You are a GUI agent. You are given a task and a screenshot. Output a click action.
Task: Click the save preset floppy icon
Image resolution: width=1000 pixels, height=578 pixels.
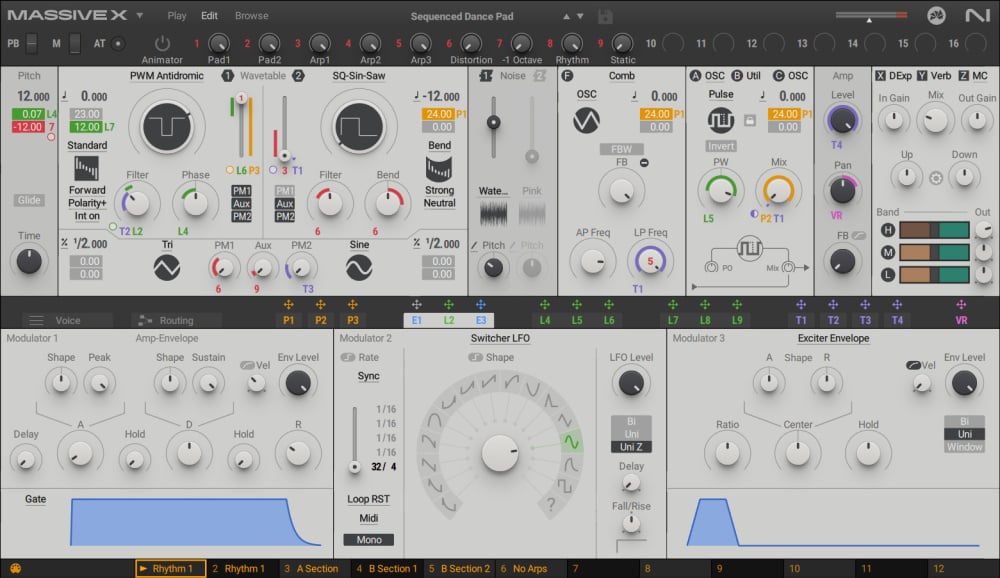[x=605, y=16]
